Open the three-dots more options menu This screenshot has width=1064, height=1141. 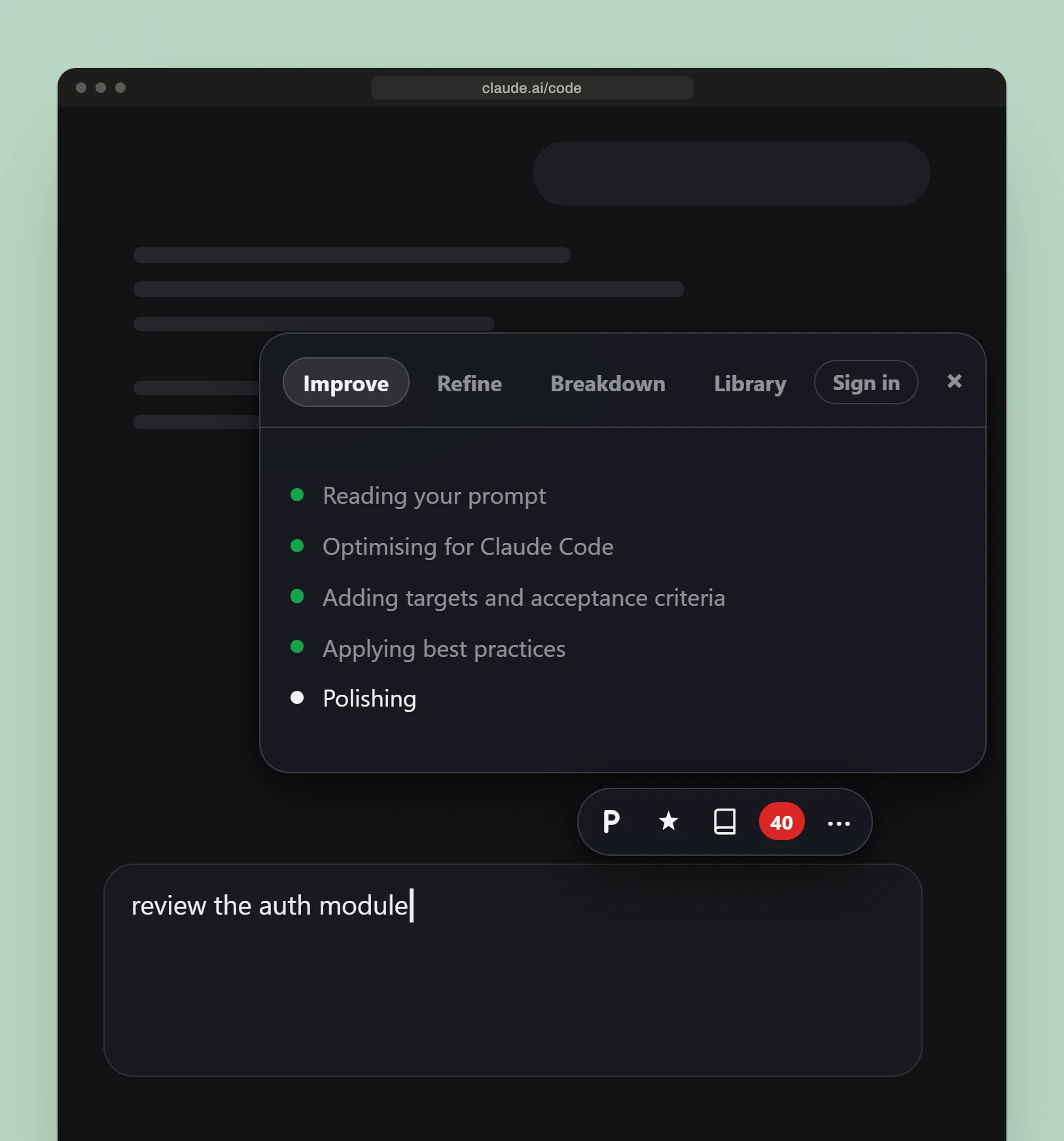838,823
